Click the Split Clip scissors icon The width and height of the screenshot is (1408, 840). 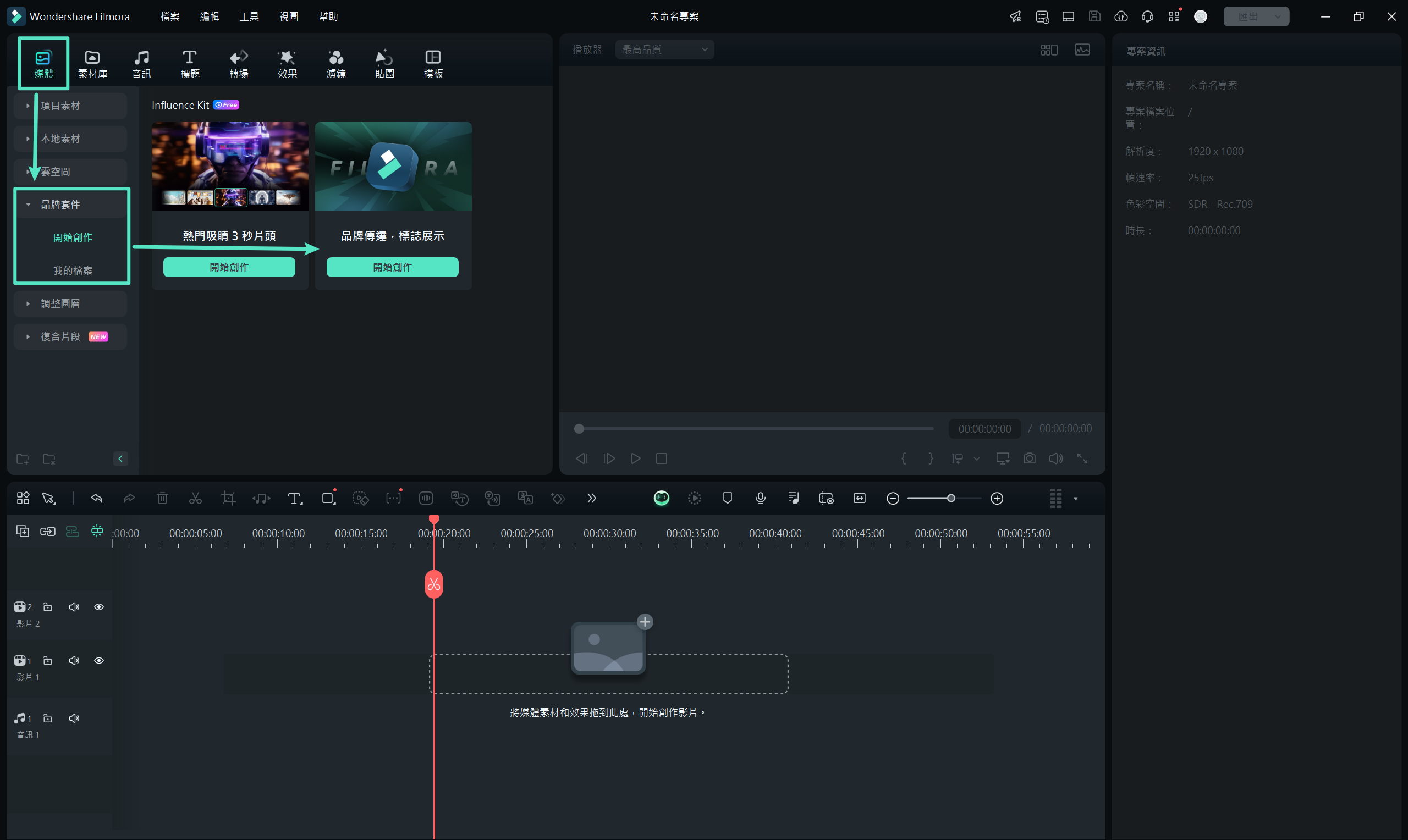[196, 498]
